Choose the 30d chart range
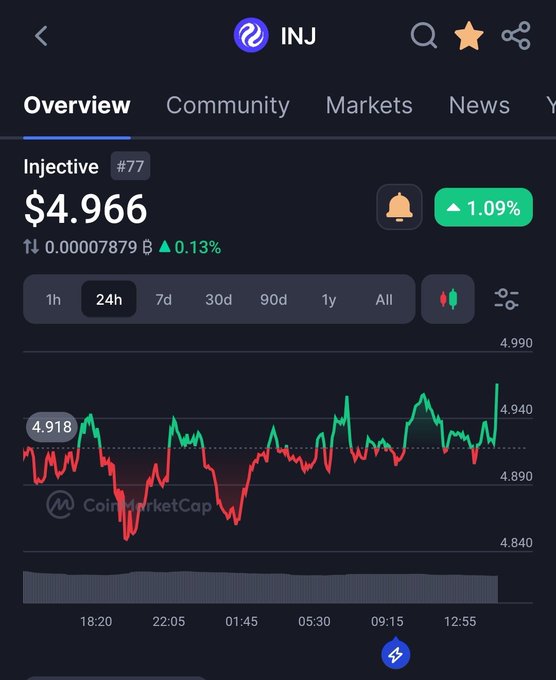The height and width of the screenshot is (680, 556). (219, 300)
